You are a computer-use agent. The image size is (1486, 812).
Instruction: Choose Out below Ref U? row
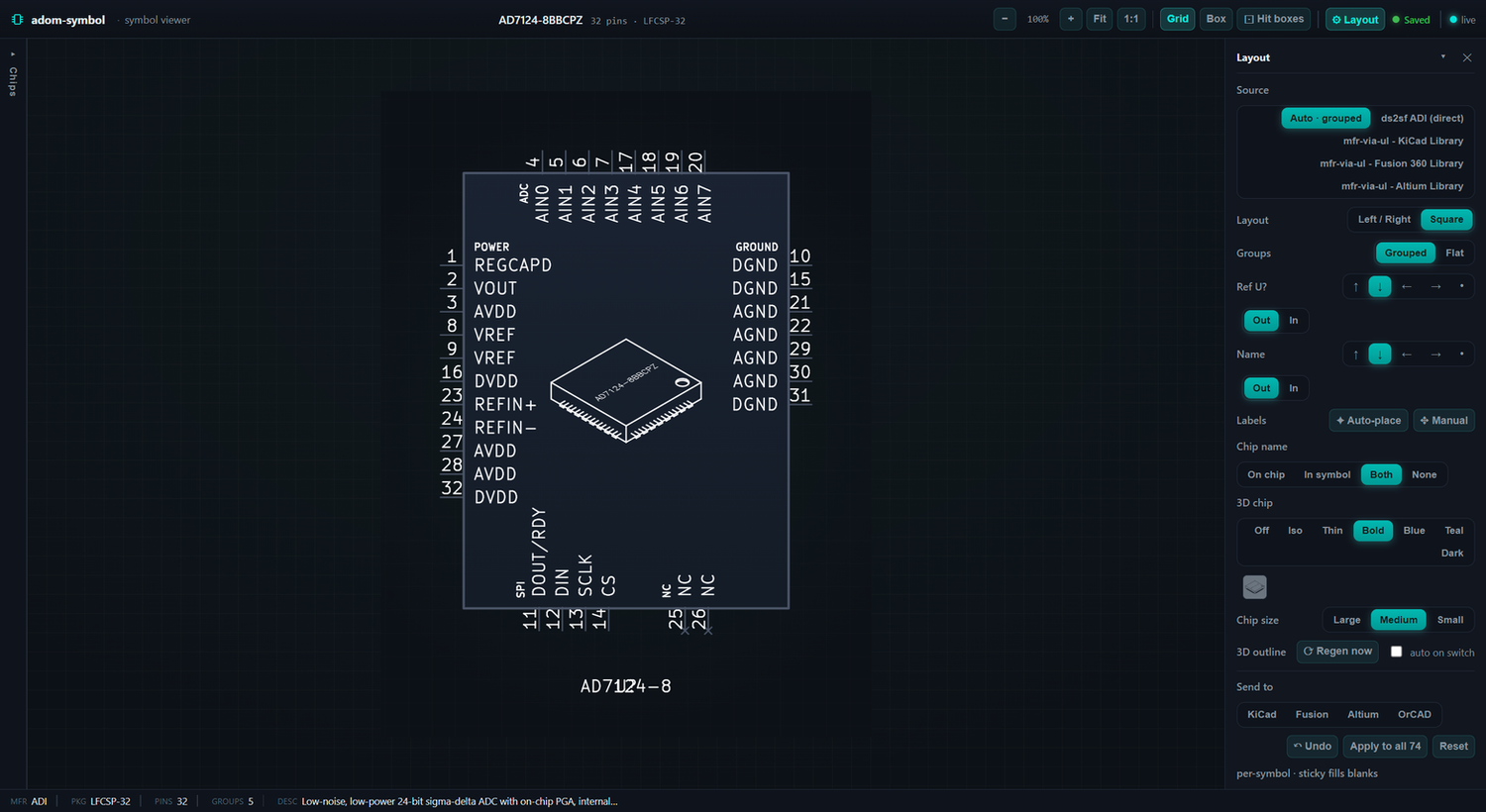click(x=1261, y=320)
